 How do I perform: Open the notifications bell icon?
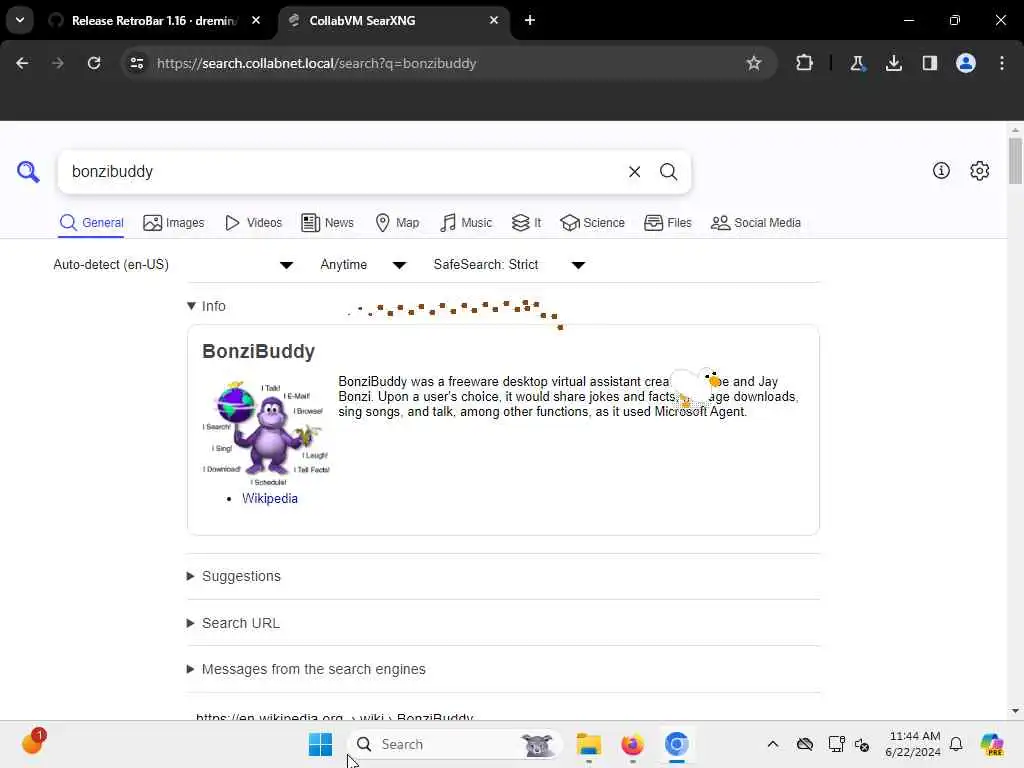956,744
